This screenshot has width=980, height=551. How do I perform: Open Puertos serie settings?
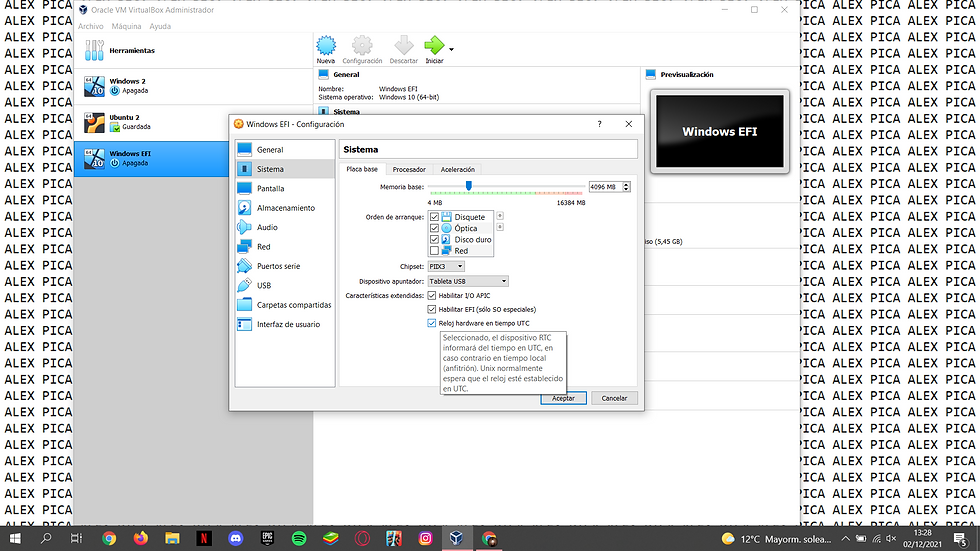tap(284, 266)
